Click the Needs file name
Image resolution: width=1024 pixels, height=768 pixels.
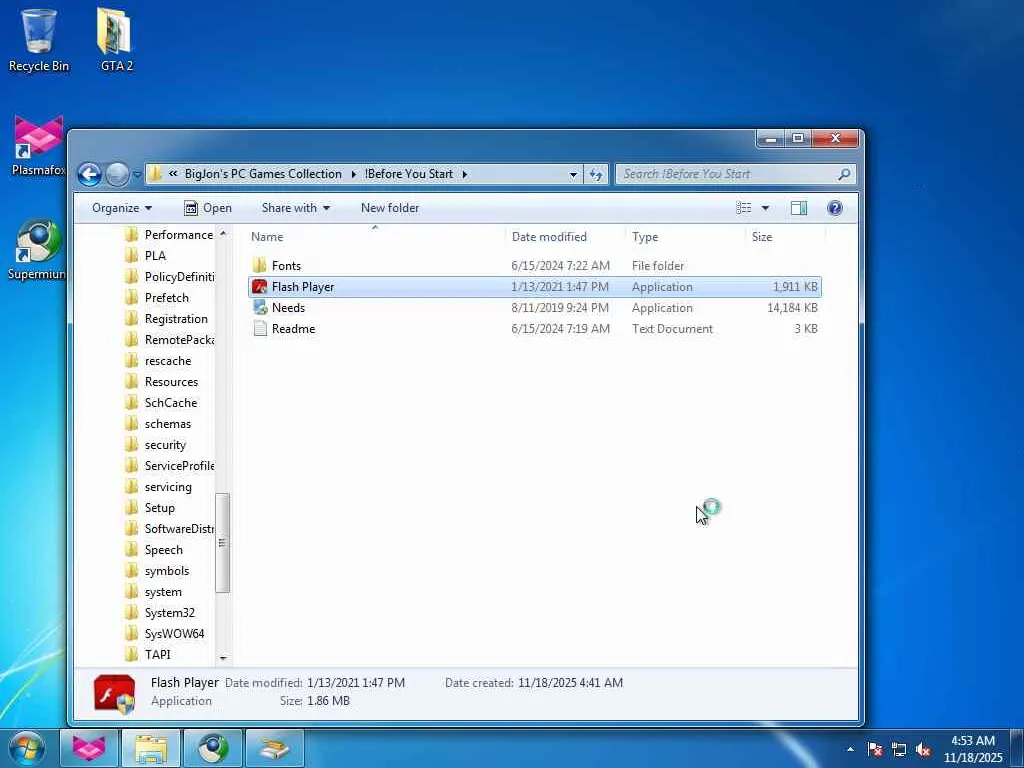tap(288, 308)
